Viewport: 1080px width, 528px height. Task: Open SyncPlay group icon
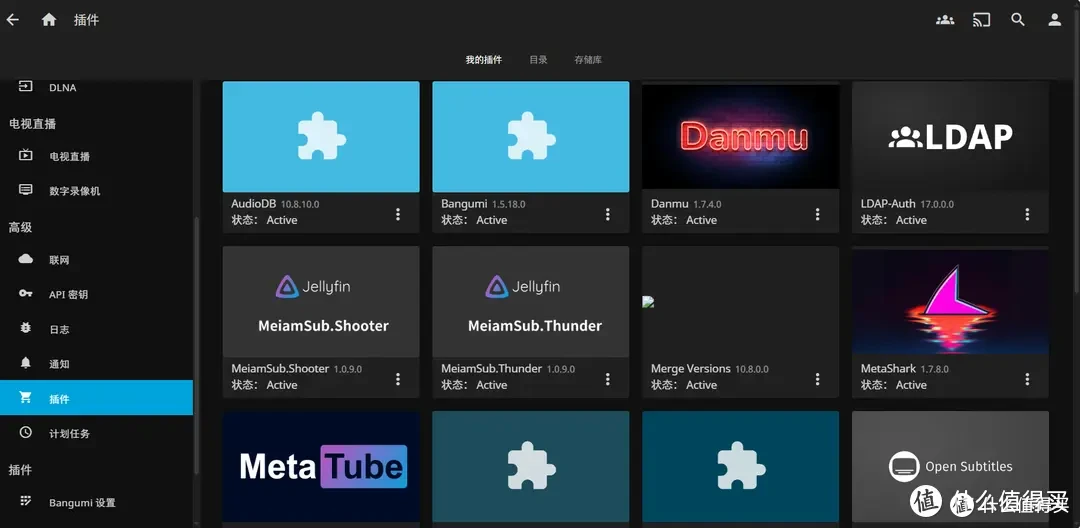[x=945, y=20]
